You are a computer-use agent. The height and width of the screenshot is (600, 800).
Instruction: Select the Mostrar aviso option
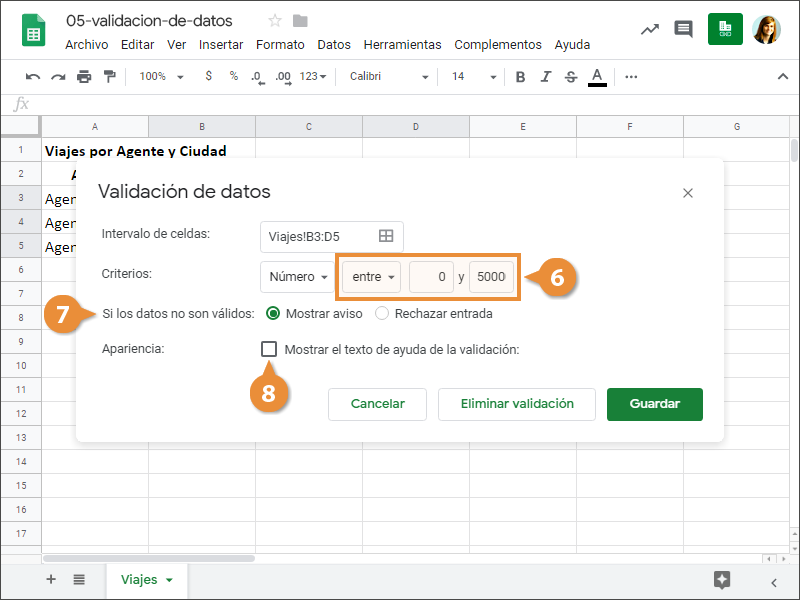(273, 313)
